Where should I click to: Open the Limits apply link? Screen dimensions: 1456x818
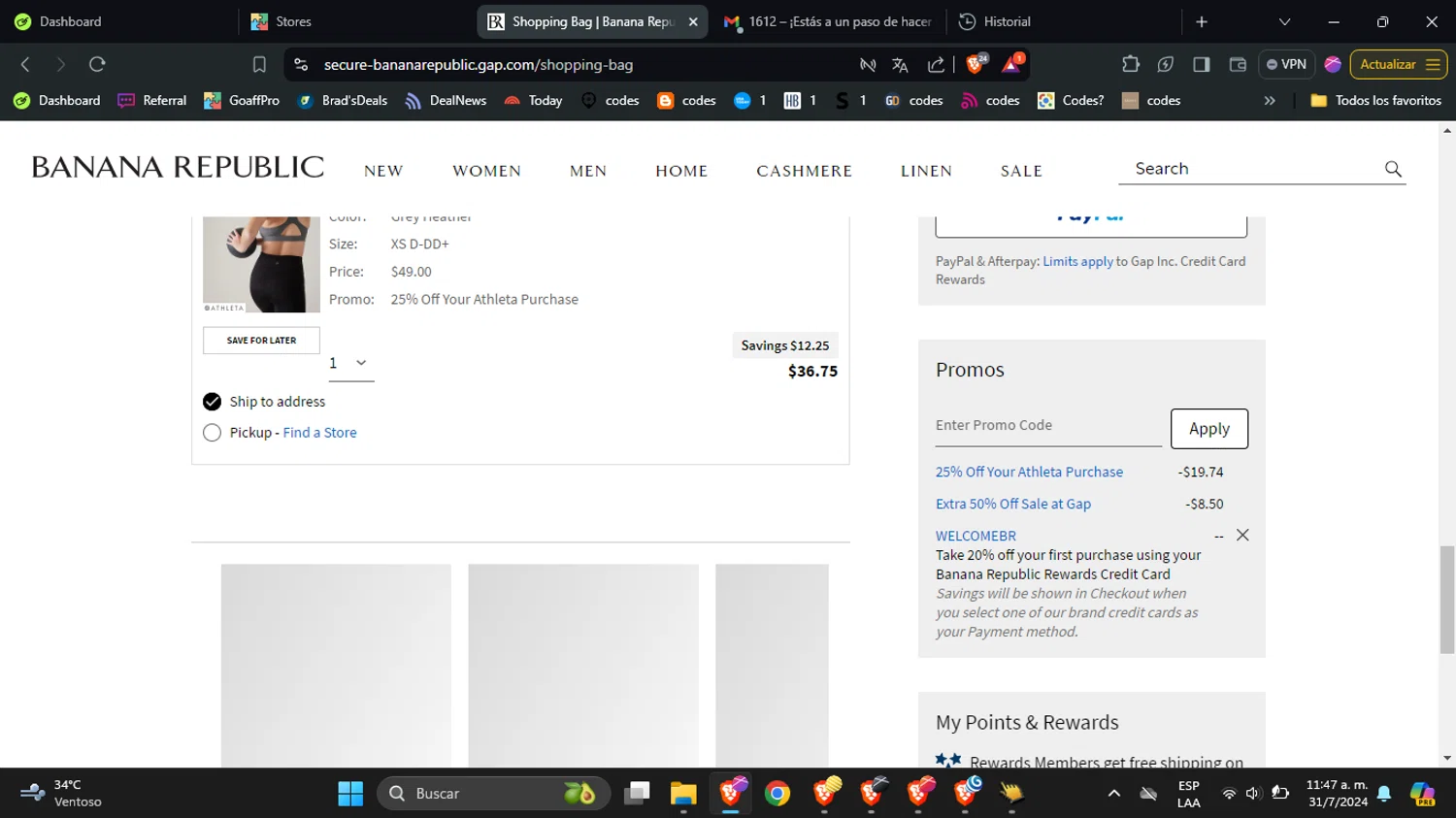point(1077,261)
